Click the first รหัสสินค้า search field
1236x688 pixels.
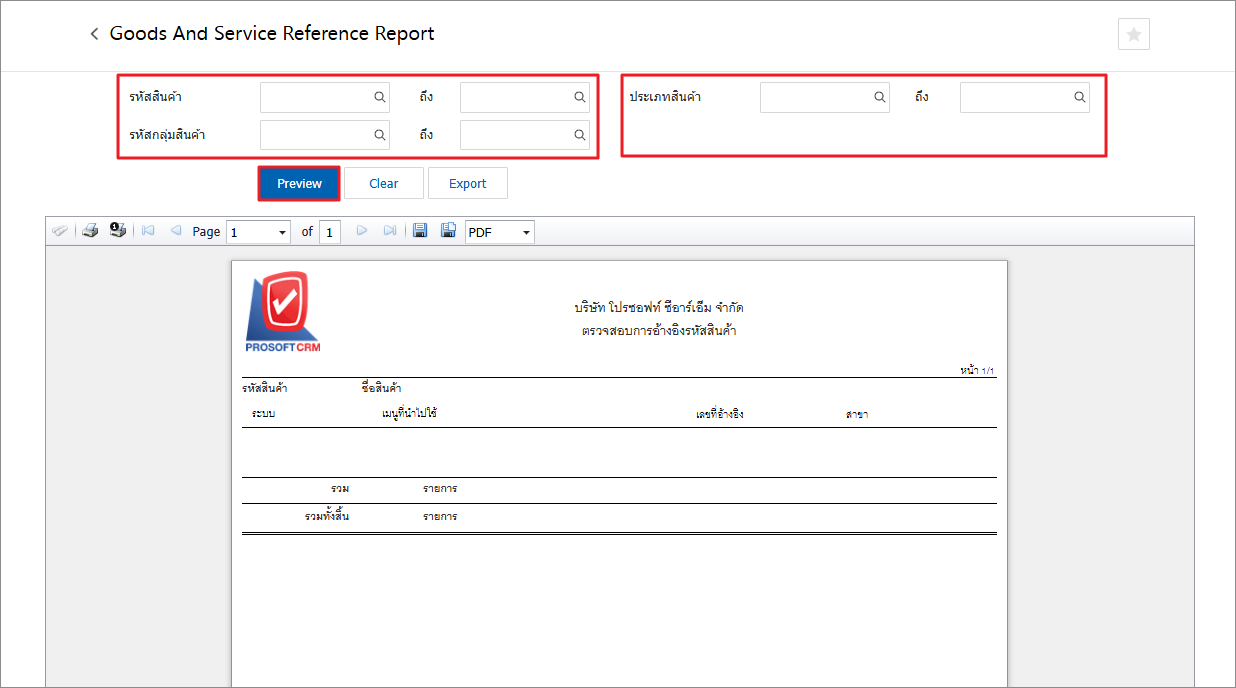coord(315,97)
